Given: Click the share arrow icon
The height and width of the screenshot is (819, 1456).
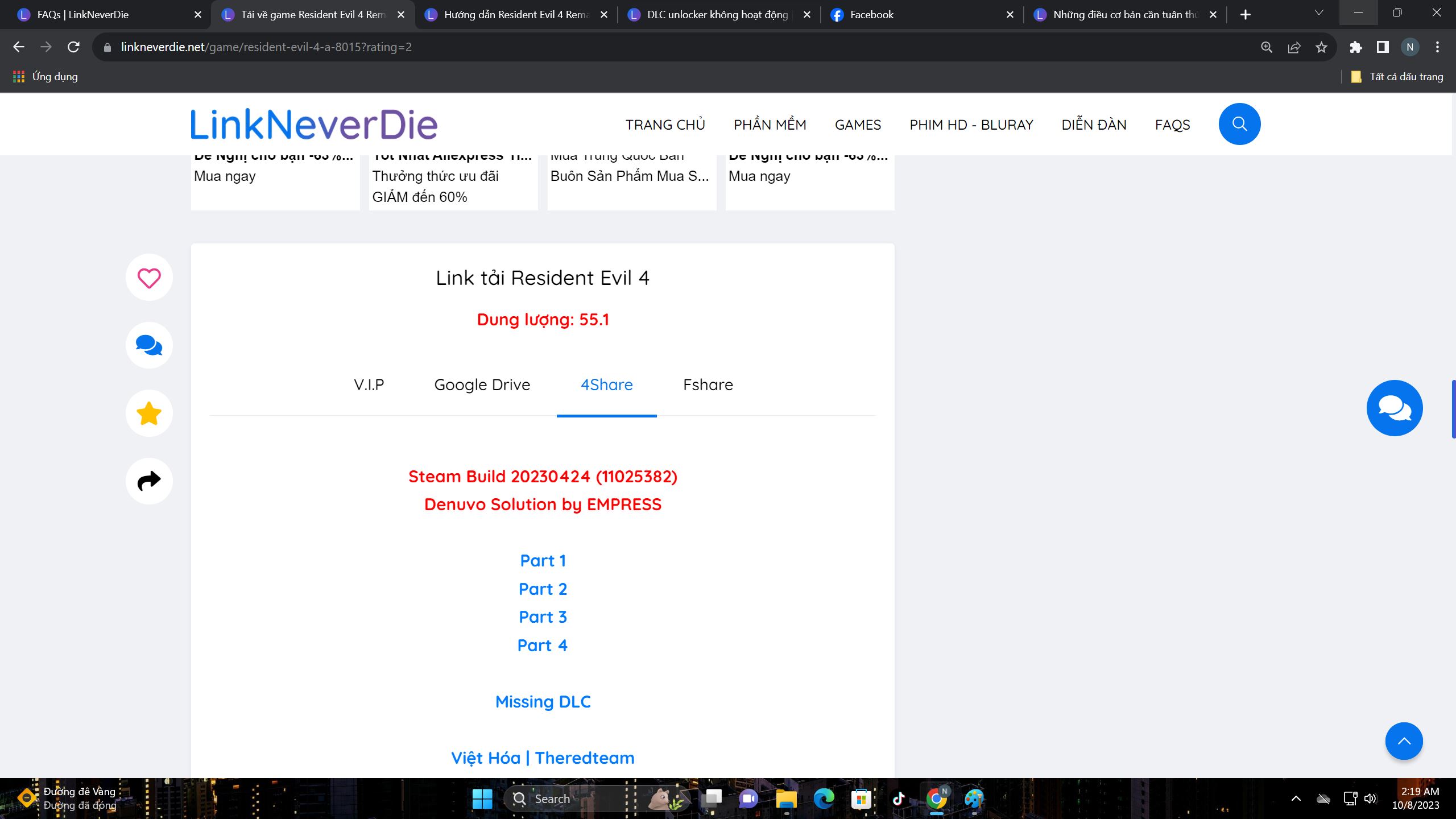Looking at the screenshot, I should tap(148, 481).
